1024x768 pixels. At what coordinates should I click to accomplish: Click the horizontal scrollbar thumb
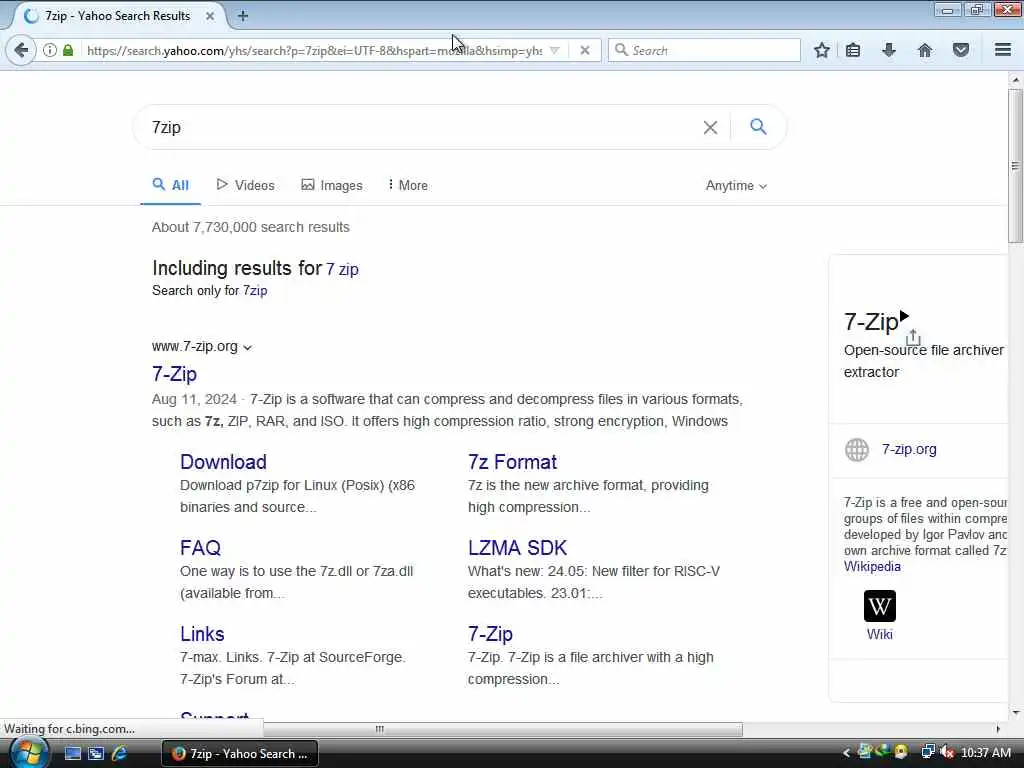503,729
